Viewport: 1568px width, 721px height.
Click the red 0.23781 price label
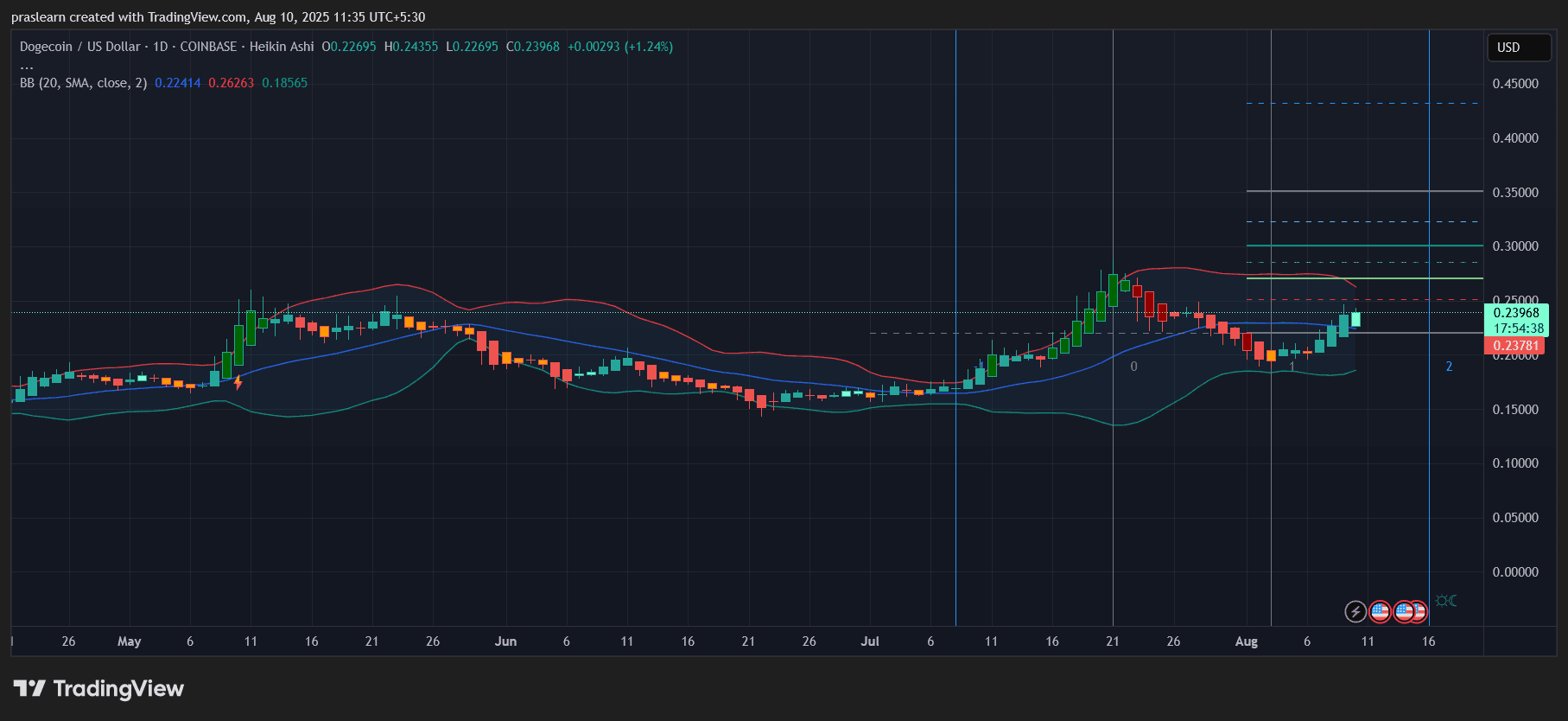point(1515,346)
